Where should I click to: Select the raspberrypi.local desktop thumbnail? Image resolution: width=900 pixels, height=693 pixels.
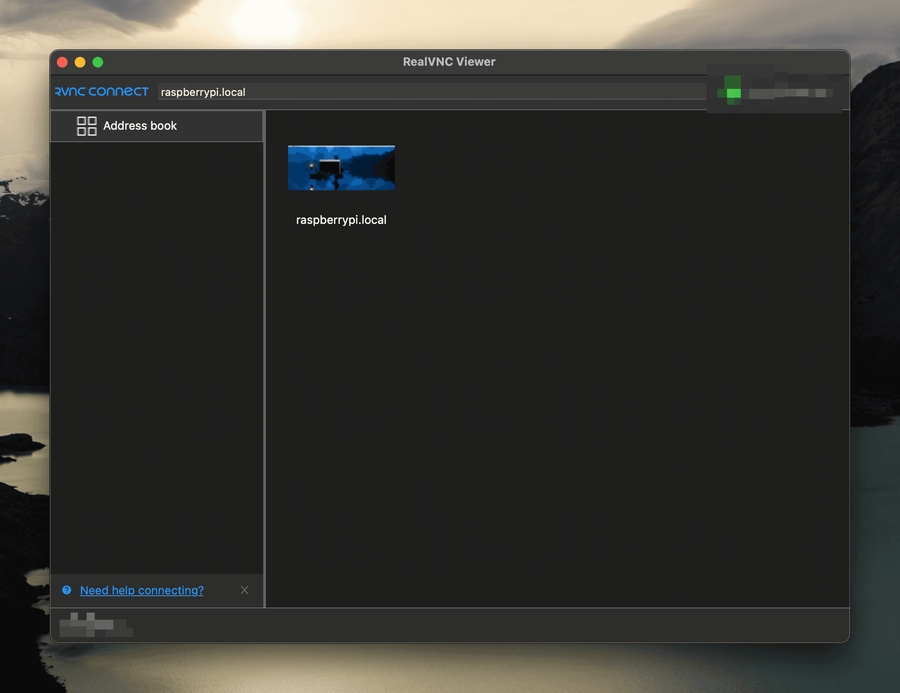point(341,168)
